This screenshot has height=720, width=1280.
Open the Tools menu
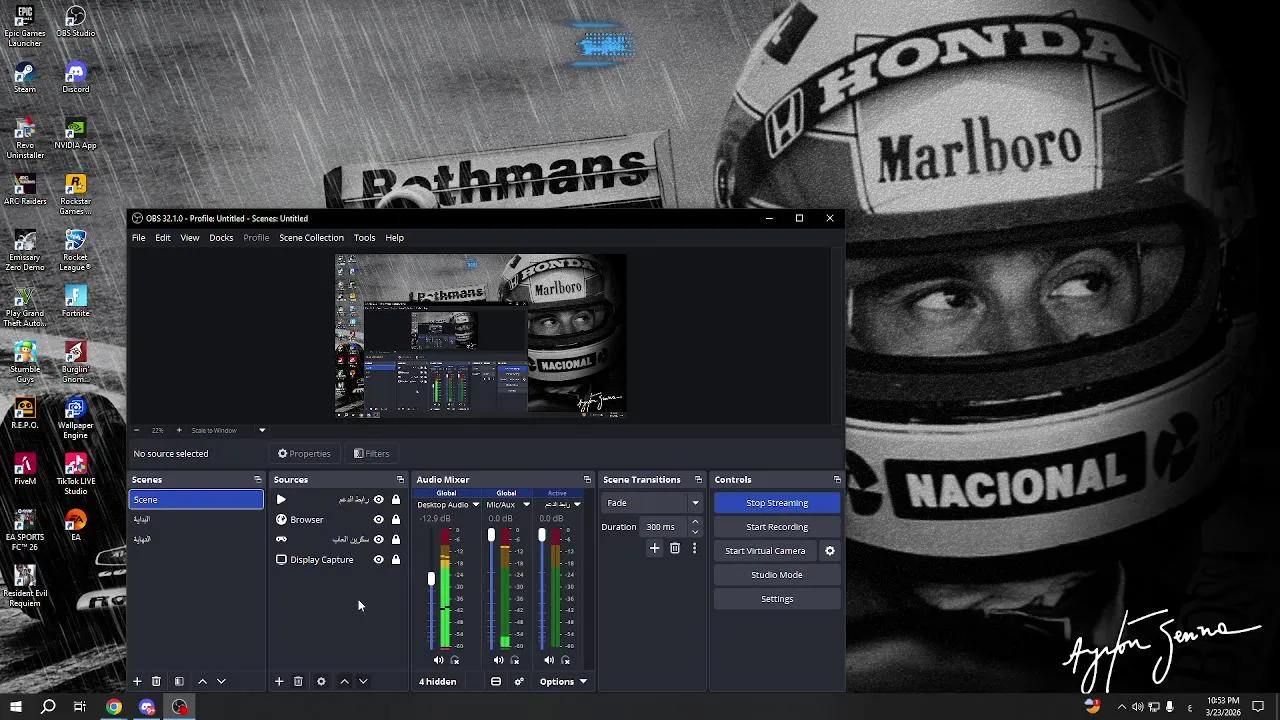pyautogui.click(x=364, y=237)
